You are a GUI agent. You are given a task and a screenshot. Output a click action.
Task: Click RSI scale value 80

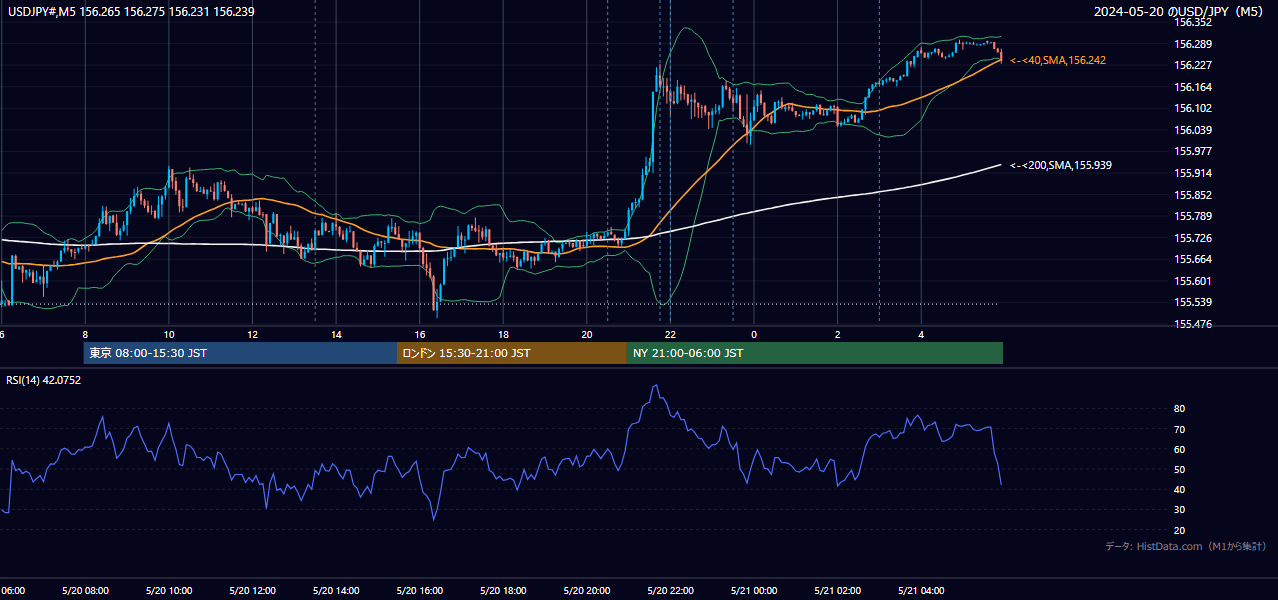pyautogui.click(x=1180, y=409)
